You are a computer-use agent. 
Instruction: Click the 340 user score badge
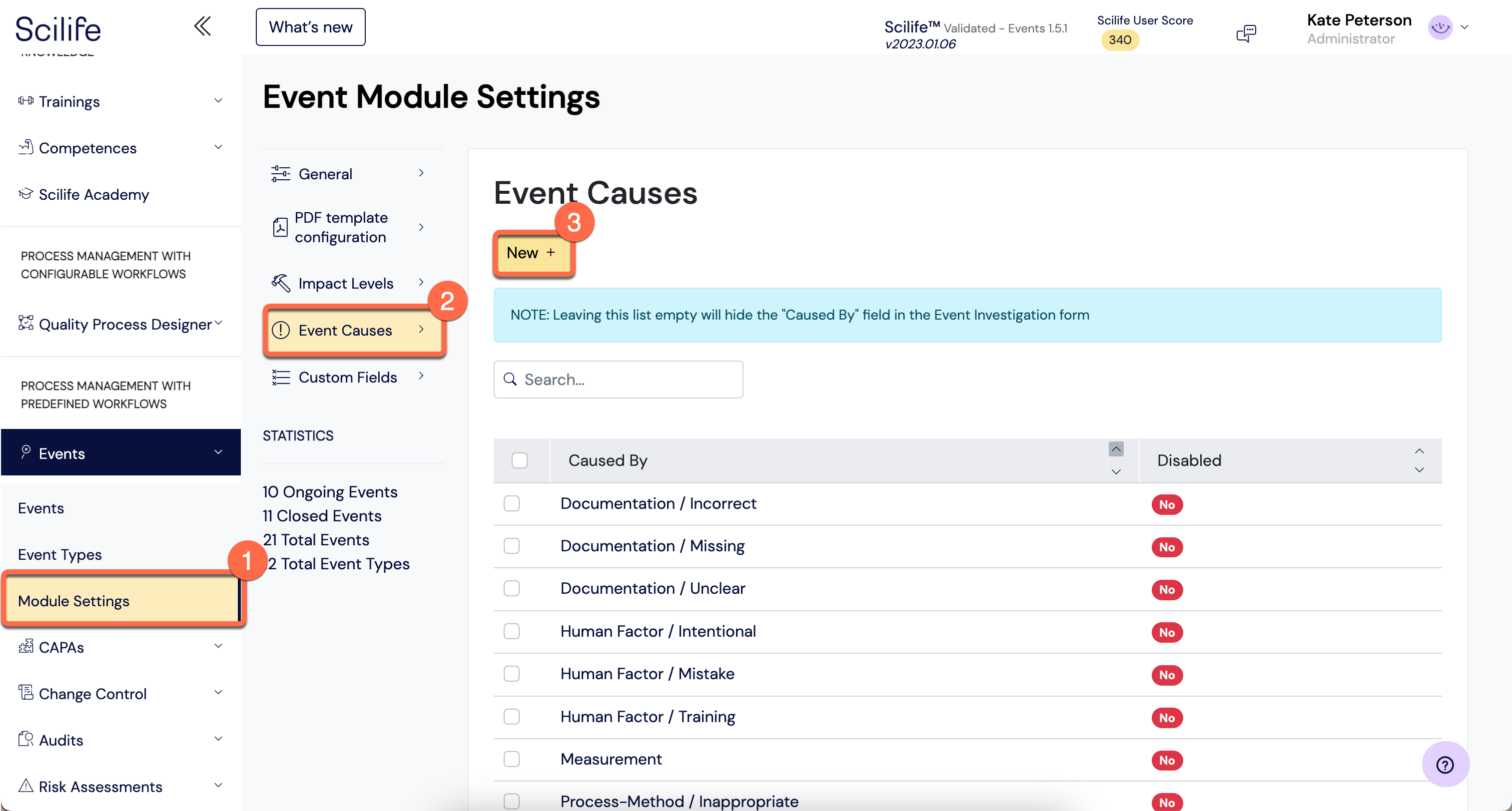pos(1120,40)
